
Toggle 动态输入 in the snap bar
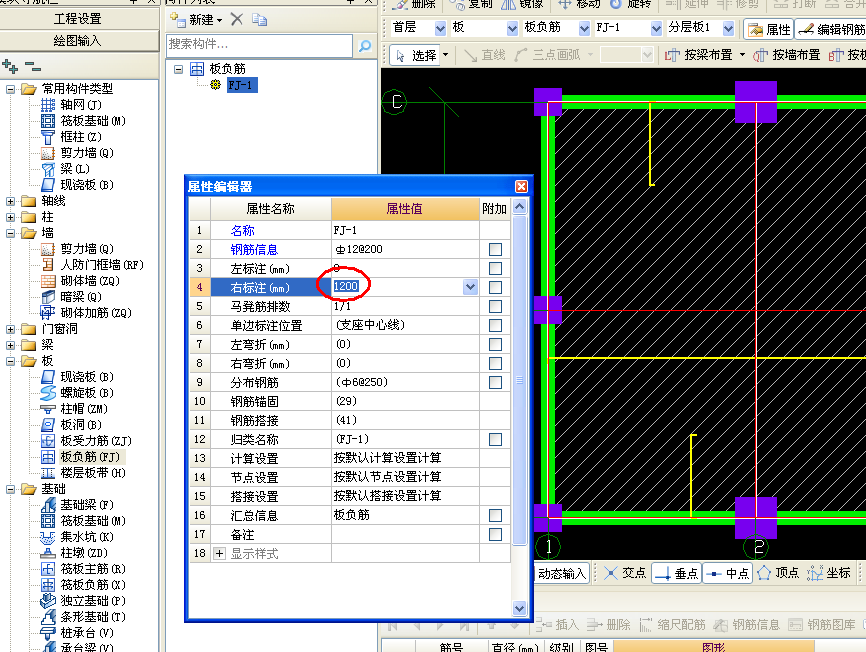[562, 574]
